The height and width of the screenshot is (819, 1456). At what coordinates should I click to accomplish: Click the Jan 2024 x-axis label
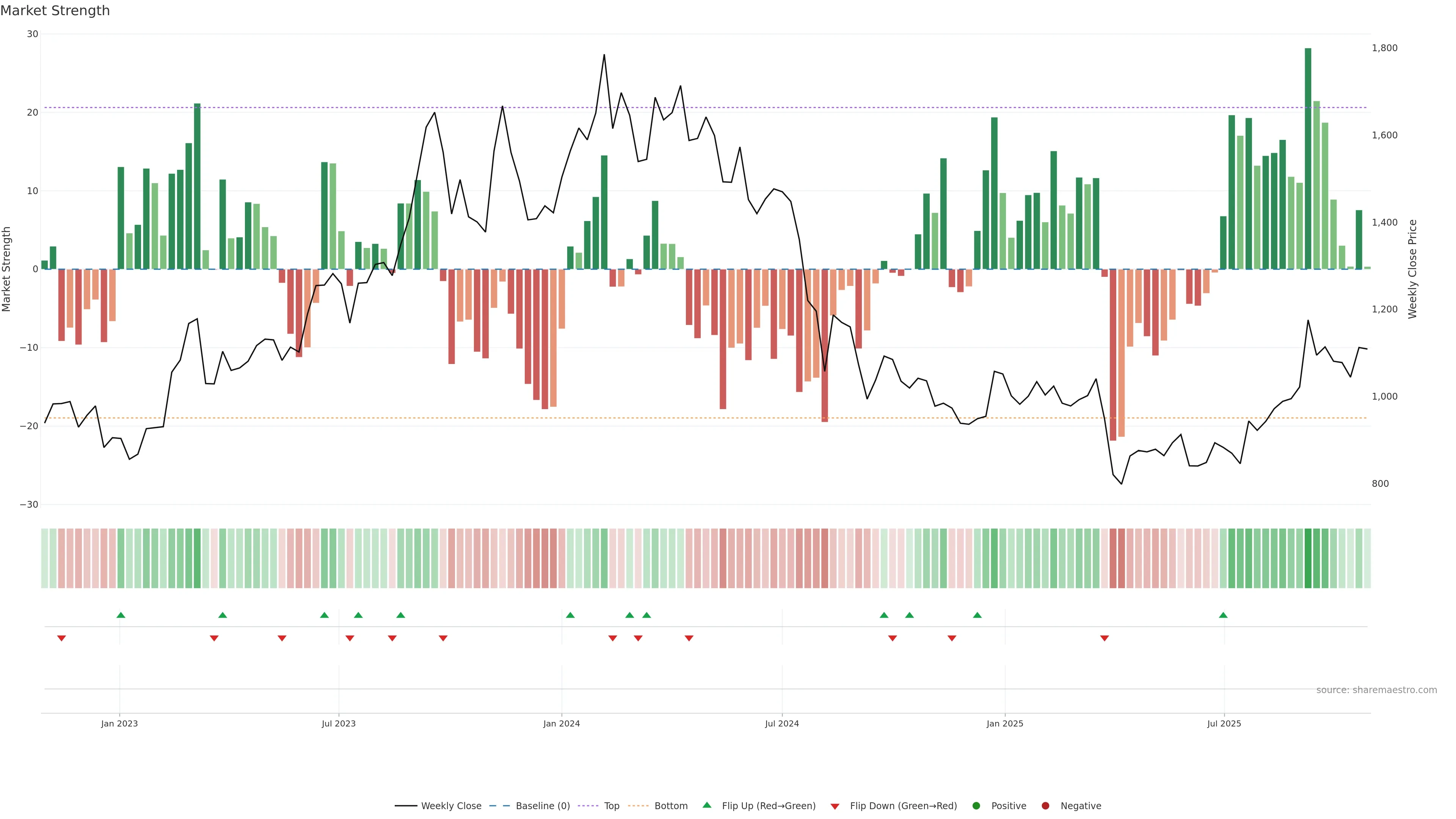(x=561, y=723)
